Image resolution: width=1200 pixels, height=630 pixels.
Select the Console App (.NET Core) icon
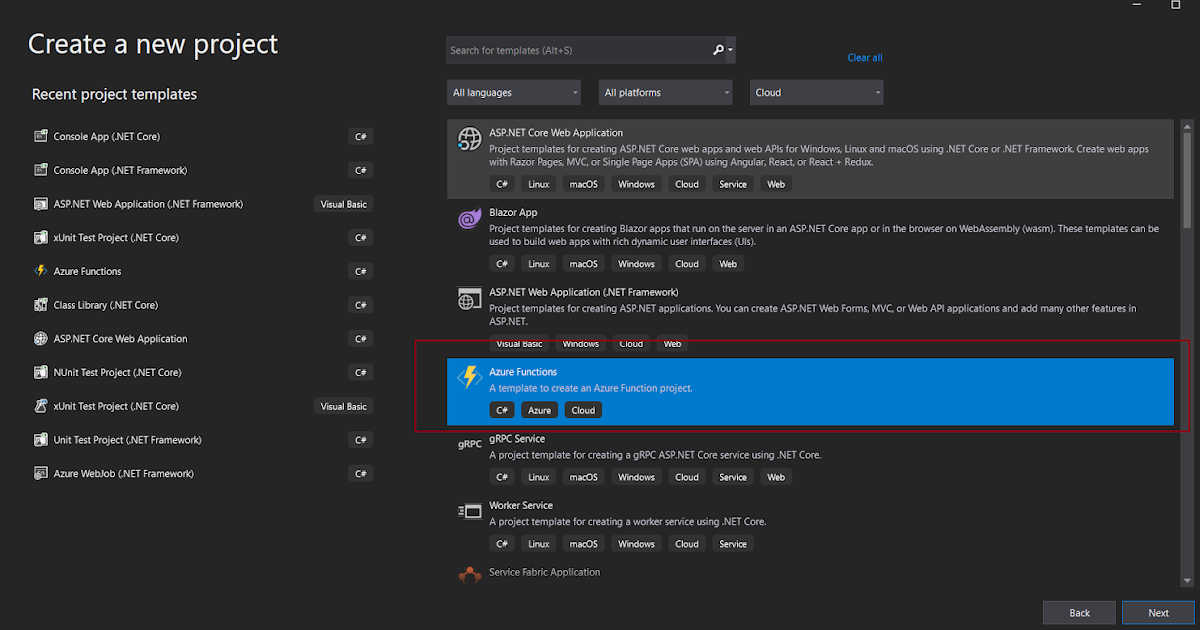click(x=41, y=136)
